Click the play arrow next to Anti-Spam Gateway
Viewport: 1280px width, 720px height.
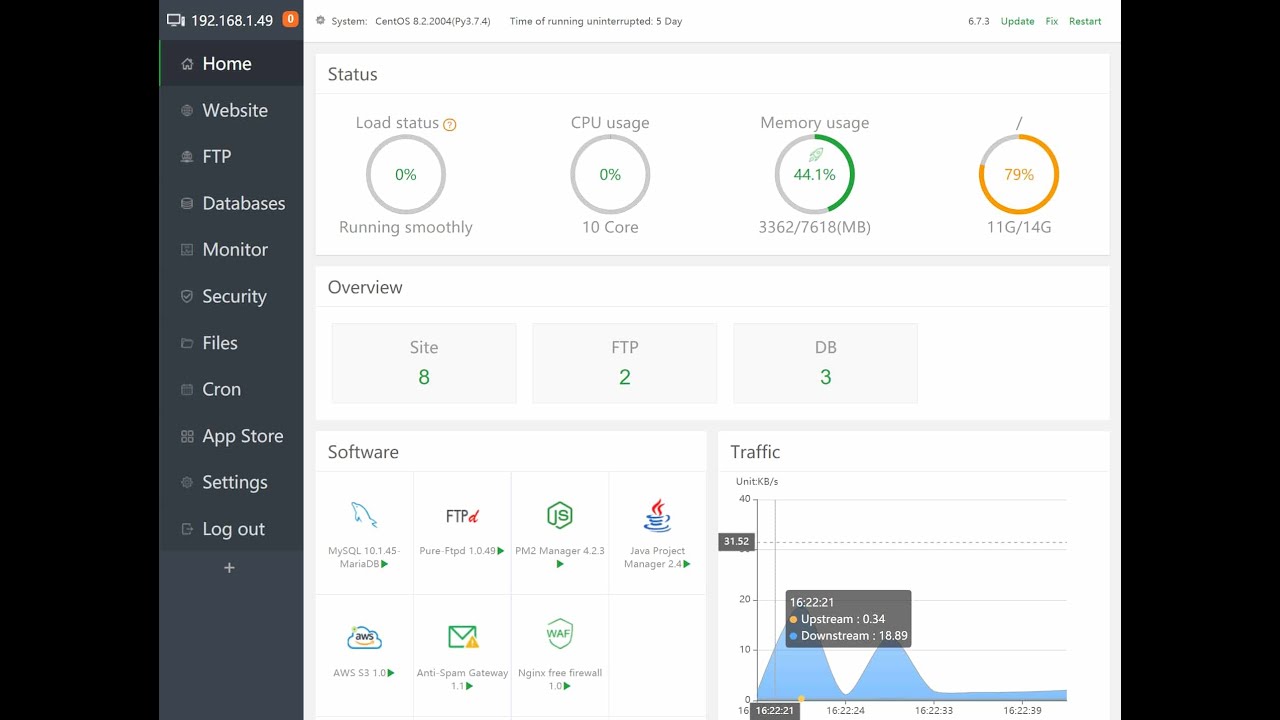[469, 686]
